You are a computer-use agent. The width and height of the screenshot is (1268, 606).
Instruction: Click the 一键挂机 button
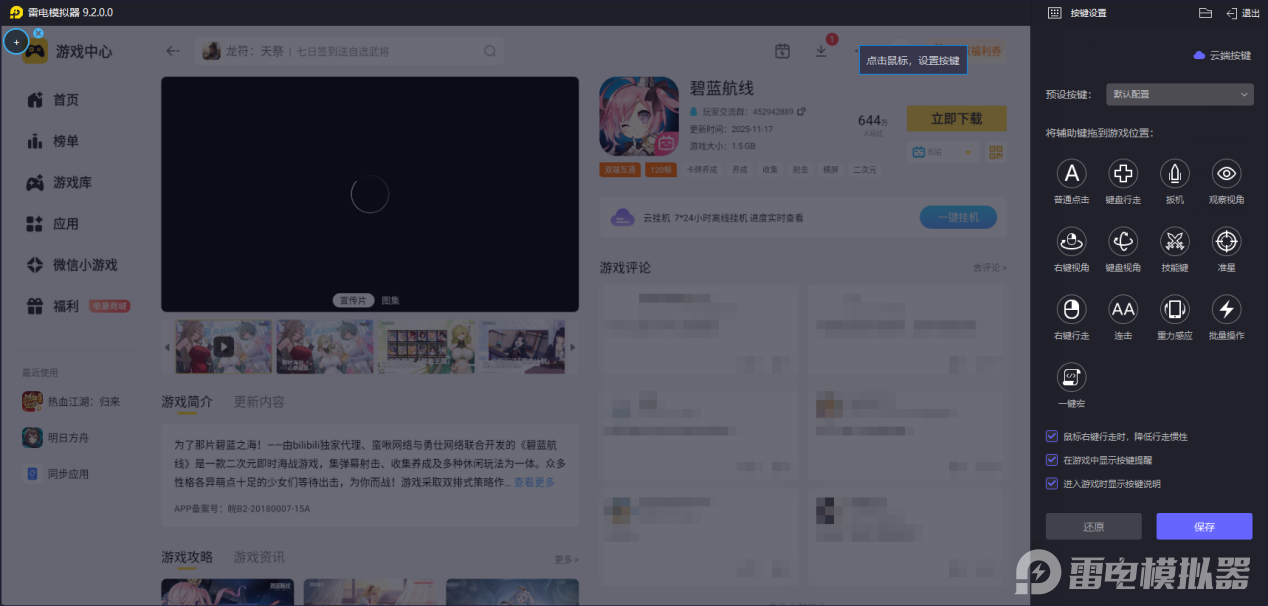click(x=957, y=217)
